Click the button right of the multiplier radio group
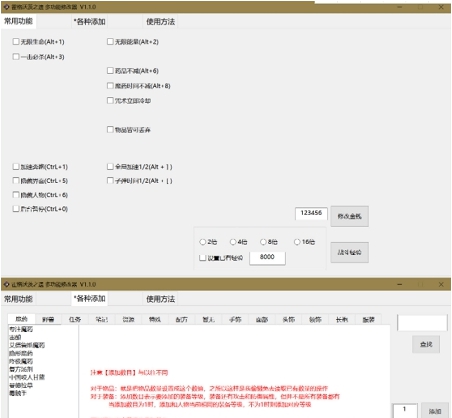 point(349,252)
